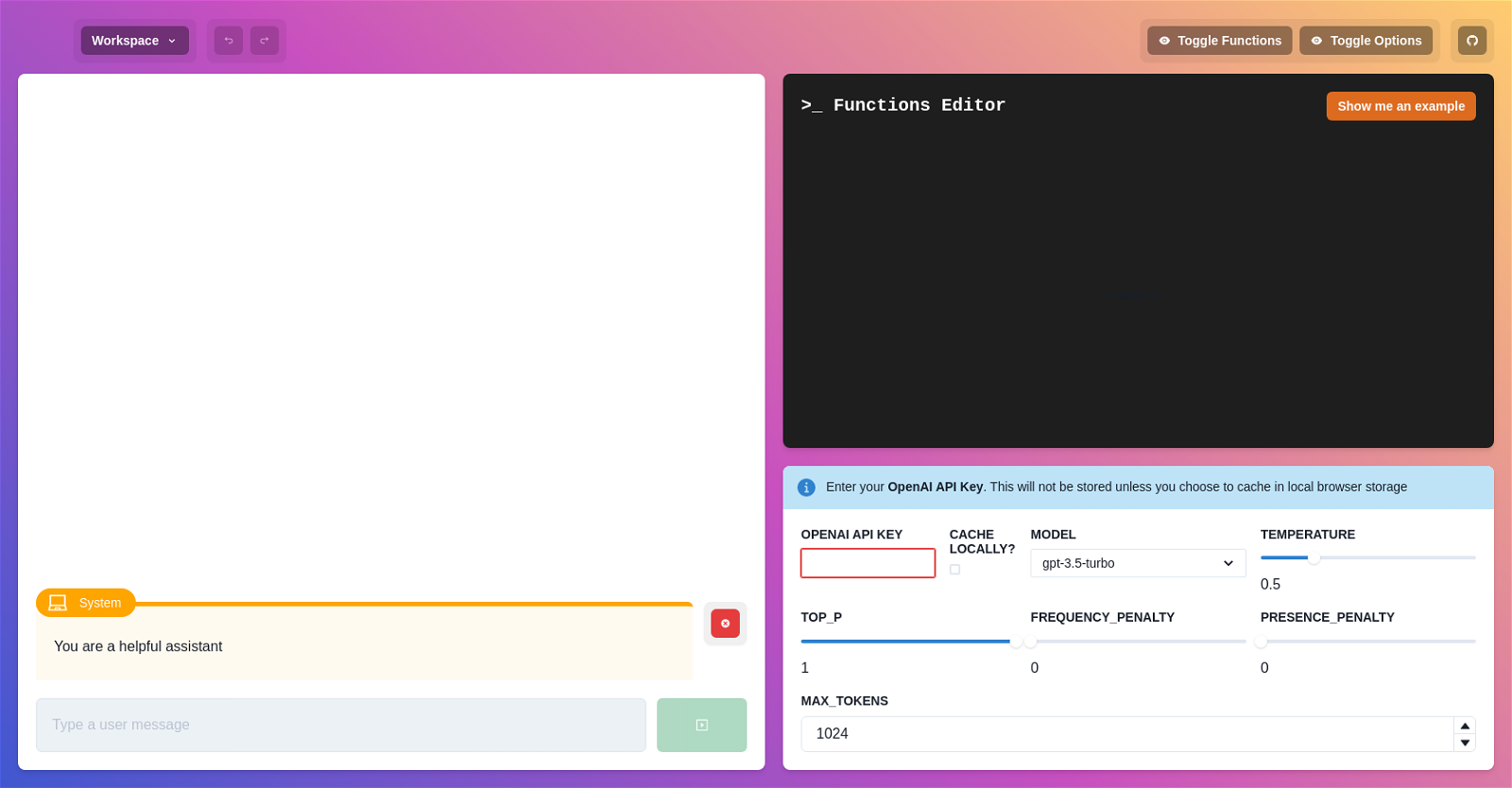The image size is (1512, 788).
Task: Adjust the Temperature slider handle
Action: 1314,557
